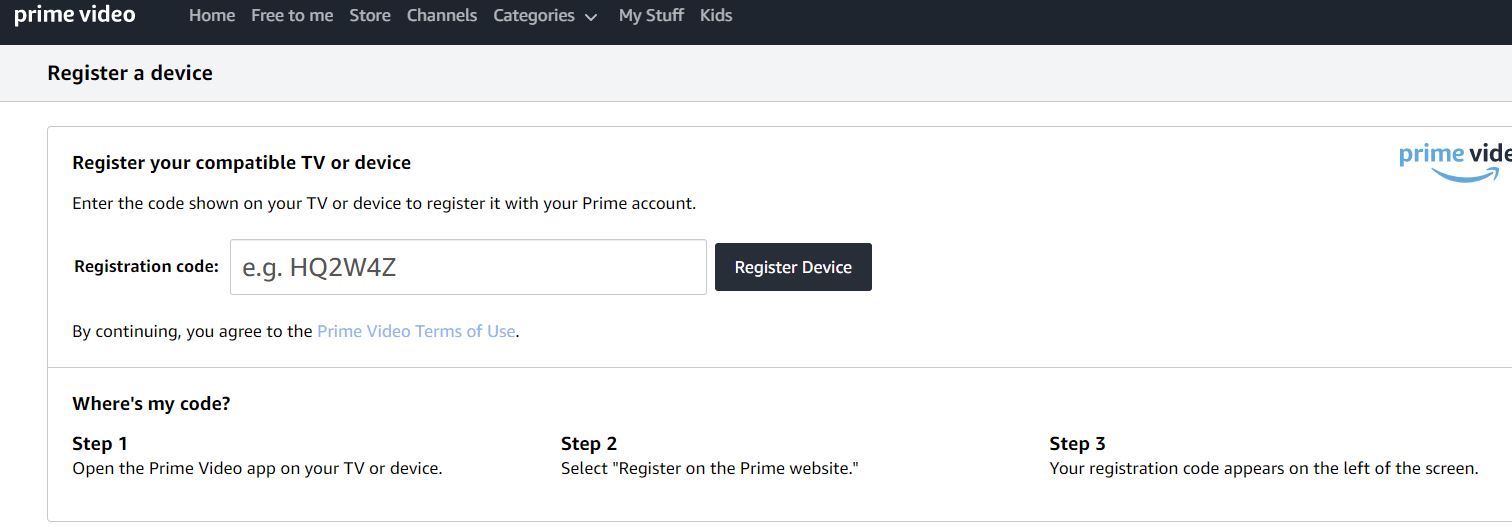Open the Categories menu

pos(534,16)
